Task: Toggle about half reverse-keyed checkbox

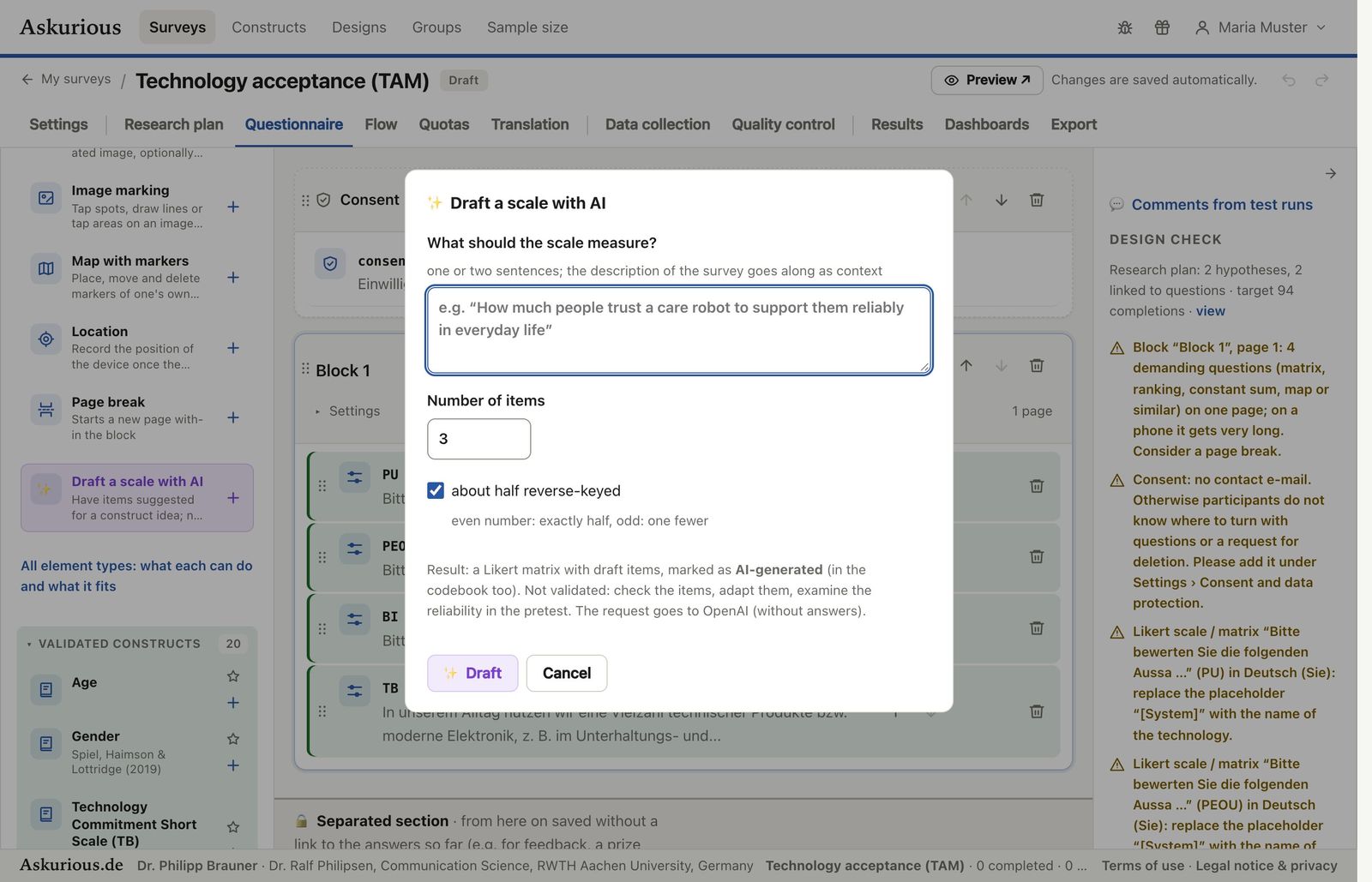Action: click(436, 490)
